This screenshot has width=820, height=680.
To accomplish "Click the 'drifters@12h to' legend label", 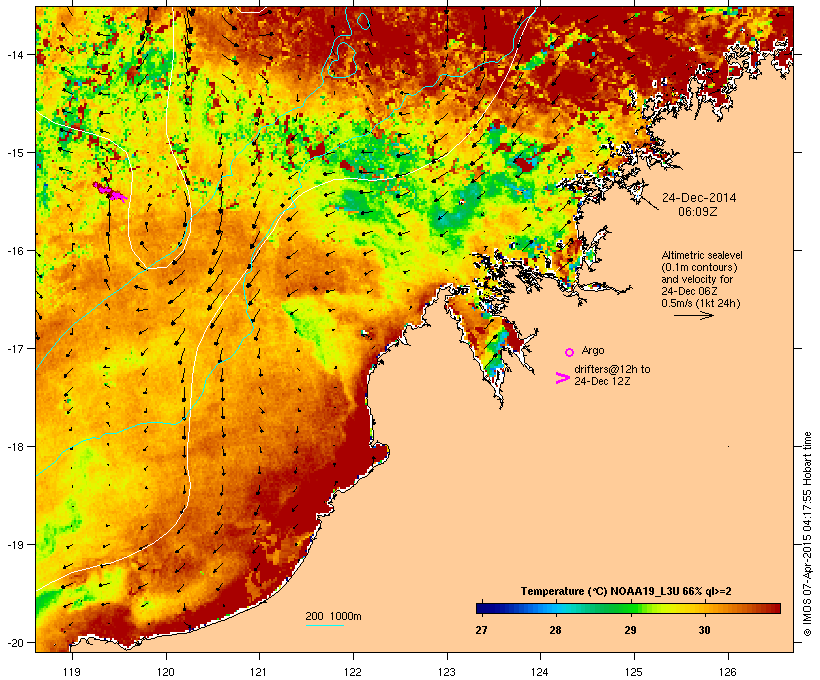I will tap(612, 369).
